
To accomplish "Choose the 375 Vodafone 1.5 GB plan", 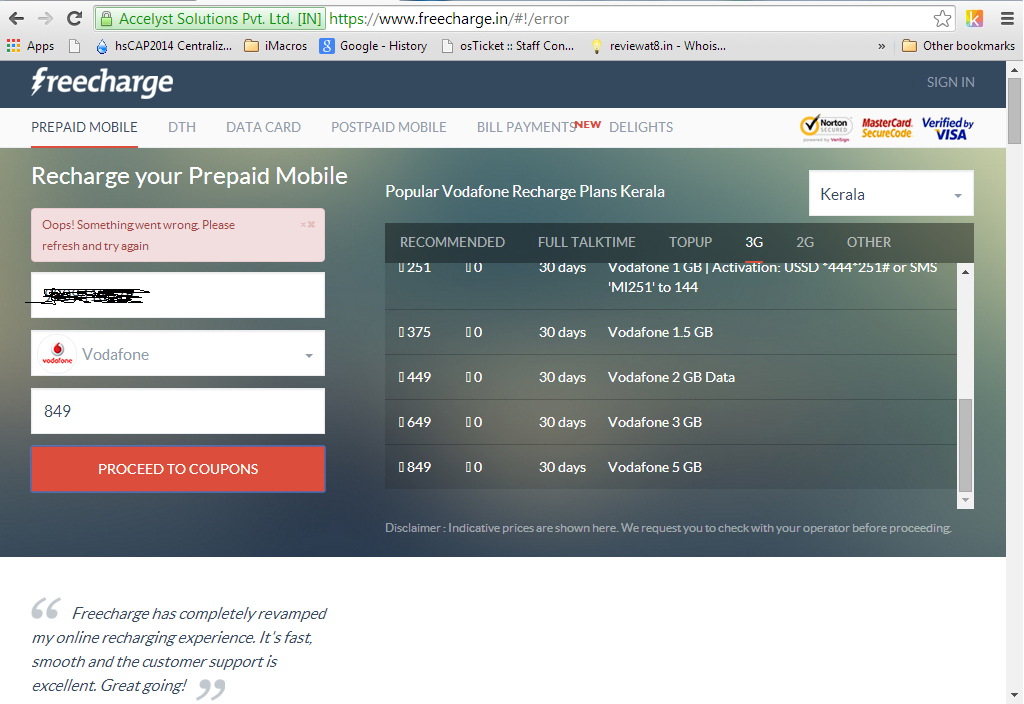I will coord(671,332).
